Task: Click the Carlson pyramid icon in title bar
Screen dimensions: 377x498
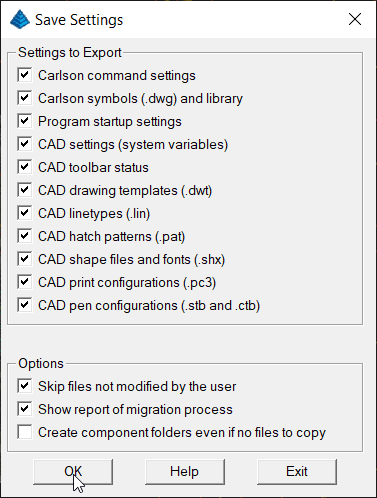Action: [20, 19]
